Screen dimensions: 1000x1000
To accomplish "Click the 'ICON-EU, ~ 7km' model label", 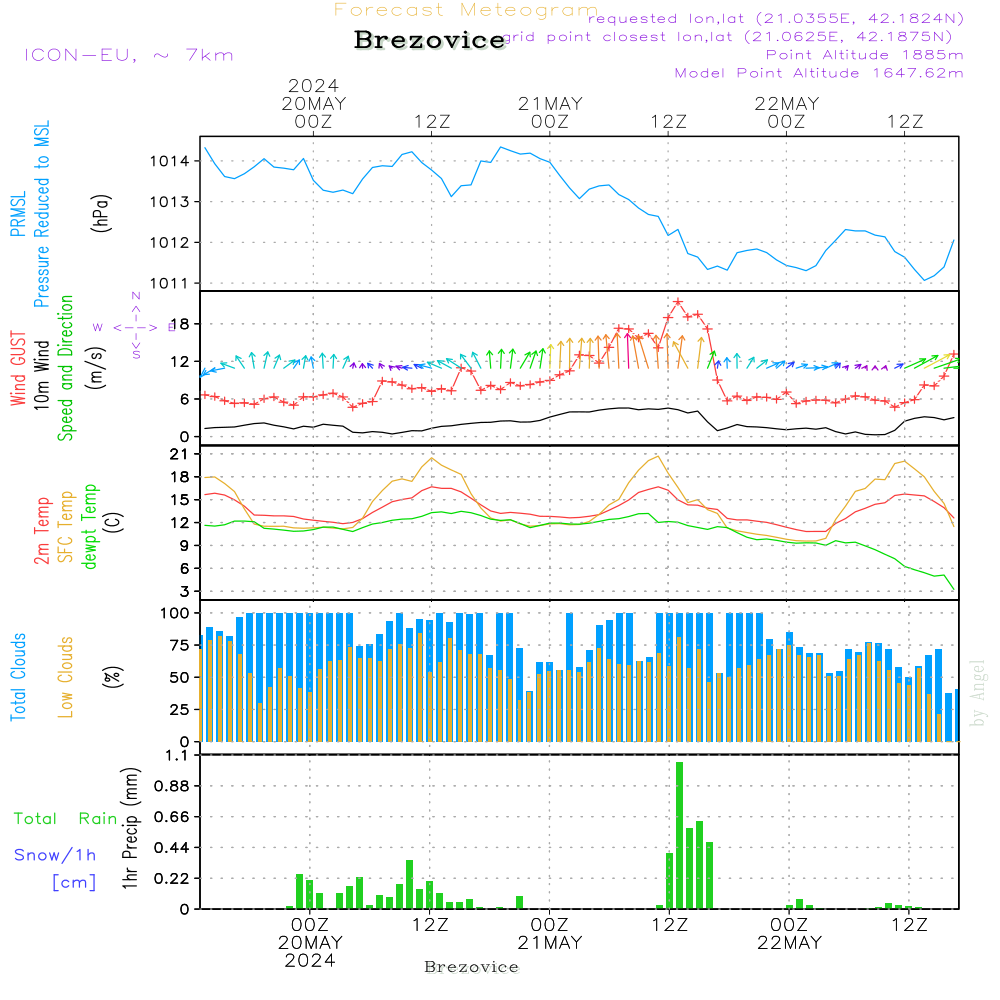I will tap(129, 55).
